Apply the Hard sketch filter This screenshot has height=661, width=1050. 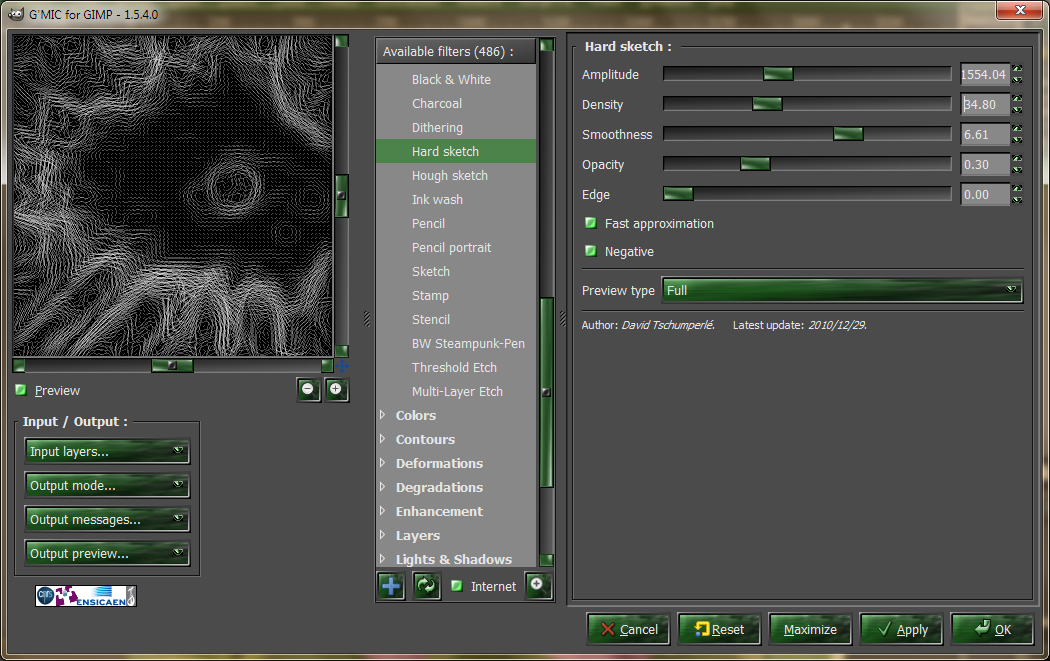tap(901, 629)
